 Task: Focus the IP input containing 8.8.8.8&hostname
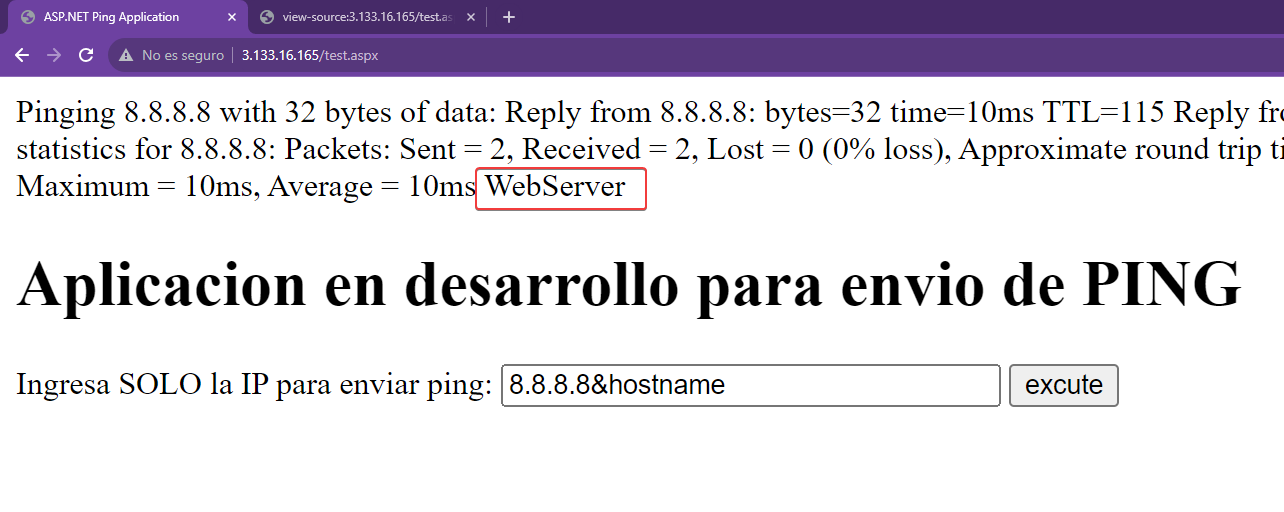coord(750,385)
